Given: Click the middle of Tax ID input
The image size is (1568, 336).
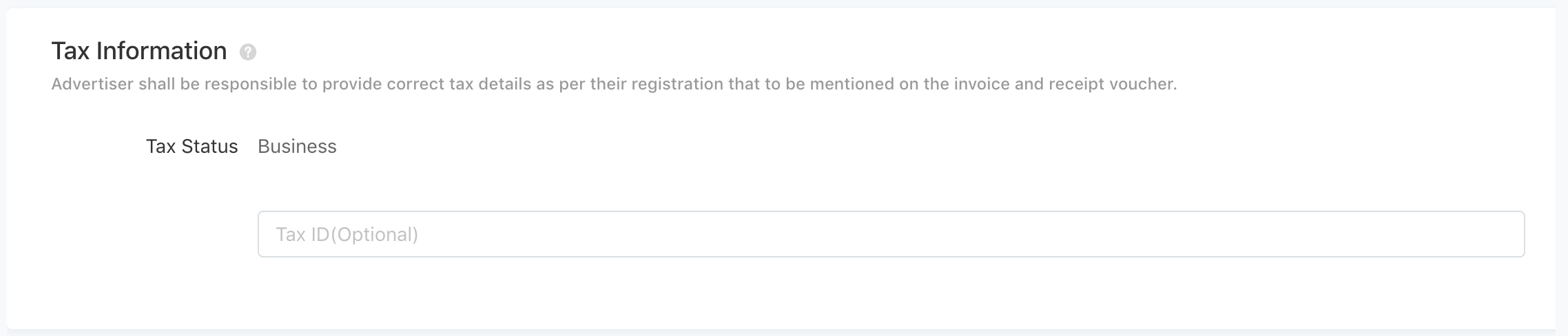Looking at the screenshot, I should pos(891,234).
